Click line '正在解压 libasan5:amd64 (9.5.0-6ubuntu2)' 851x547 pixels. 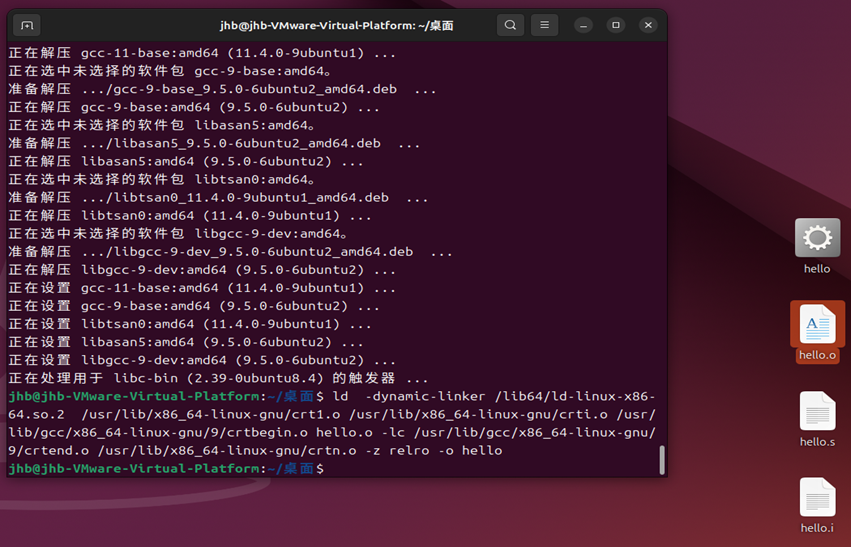(186, 162)
